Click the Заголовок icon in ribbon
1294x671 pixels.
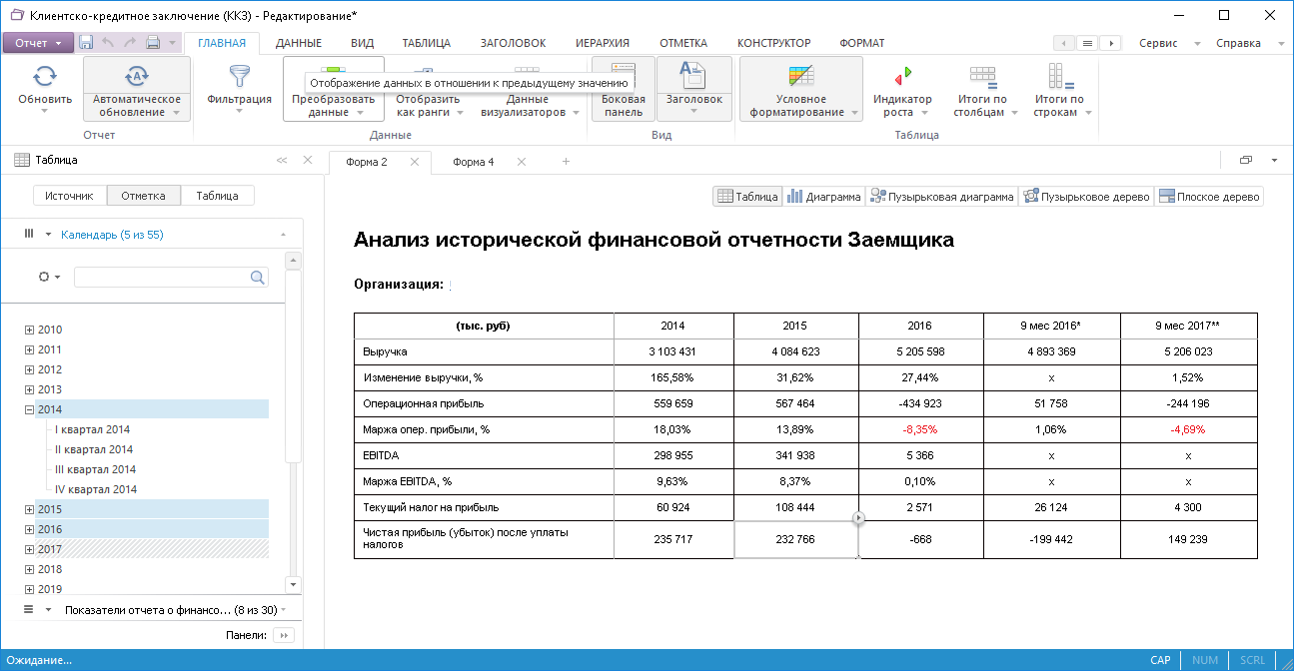(x=694, y=76)
